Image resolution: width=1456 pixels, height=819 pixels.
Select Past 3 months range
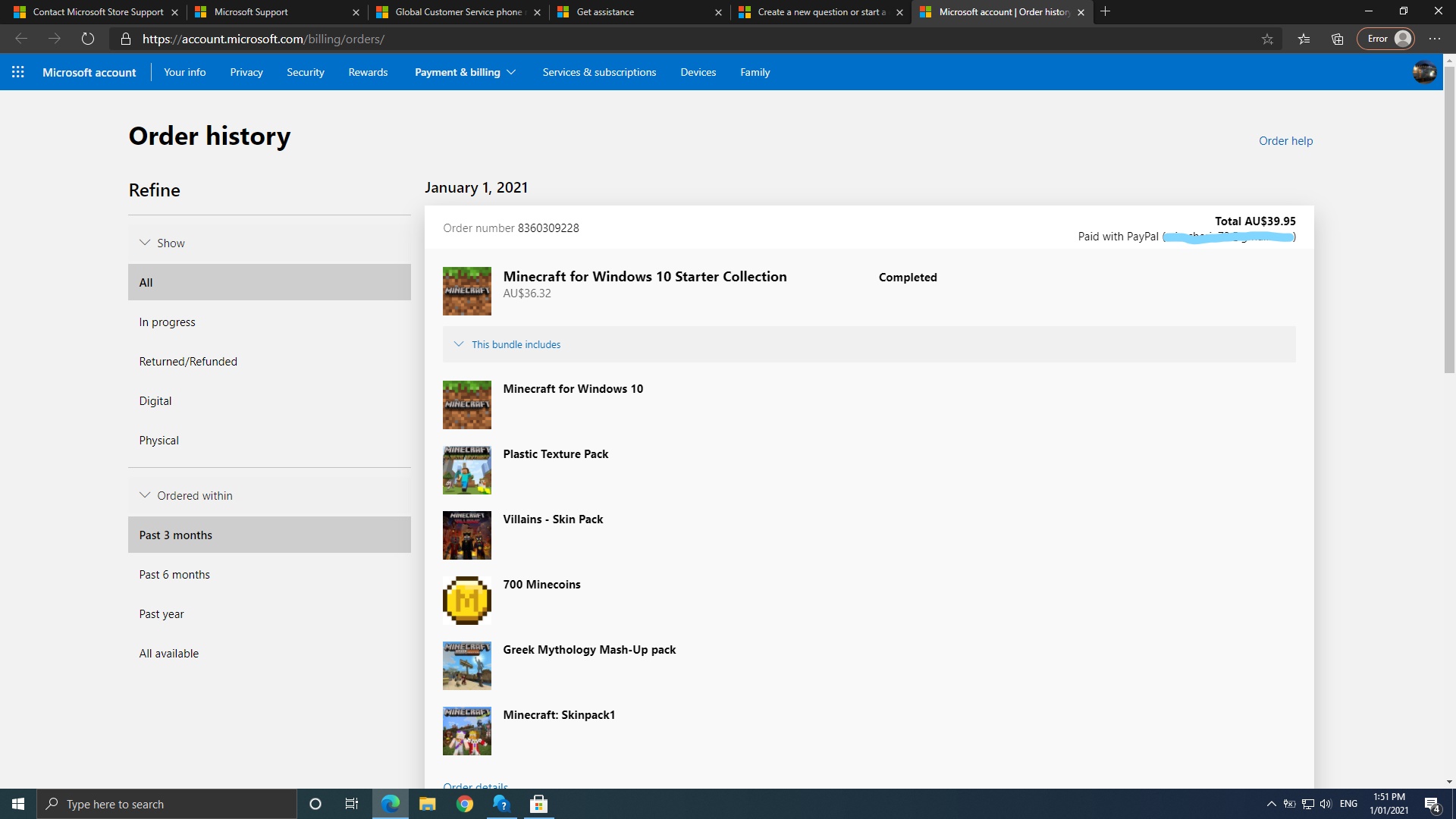tap(269, 535)
